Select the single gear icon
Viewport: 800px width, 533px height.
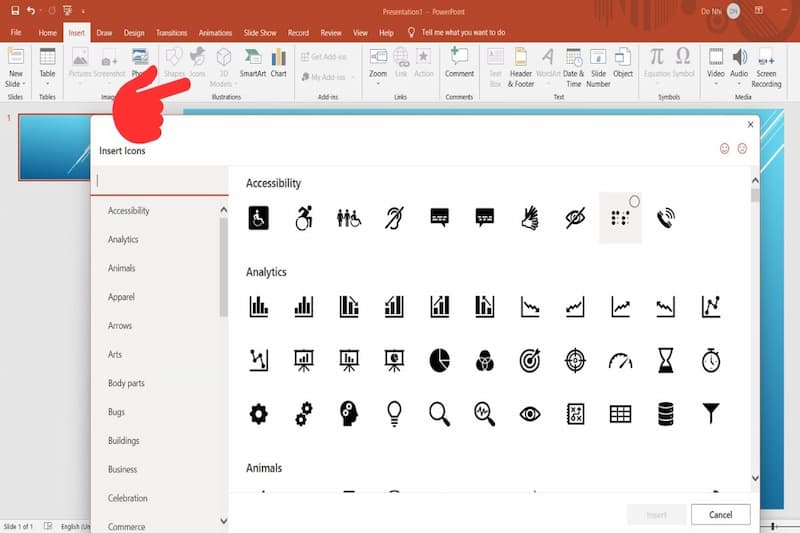point(259,414)
